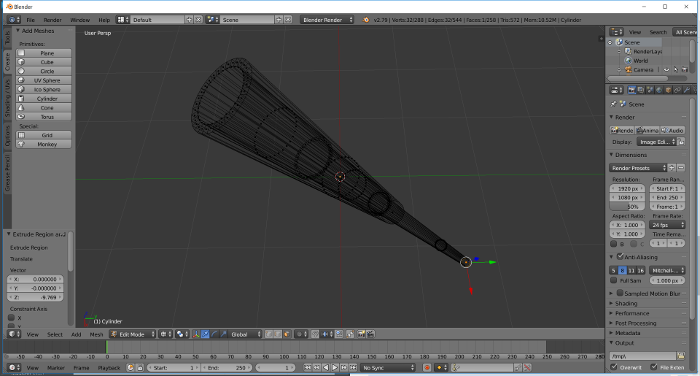700x376 pixels.
Task: Open the Global transform orientation dropdown
Action: point(245,334)
